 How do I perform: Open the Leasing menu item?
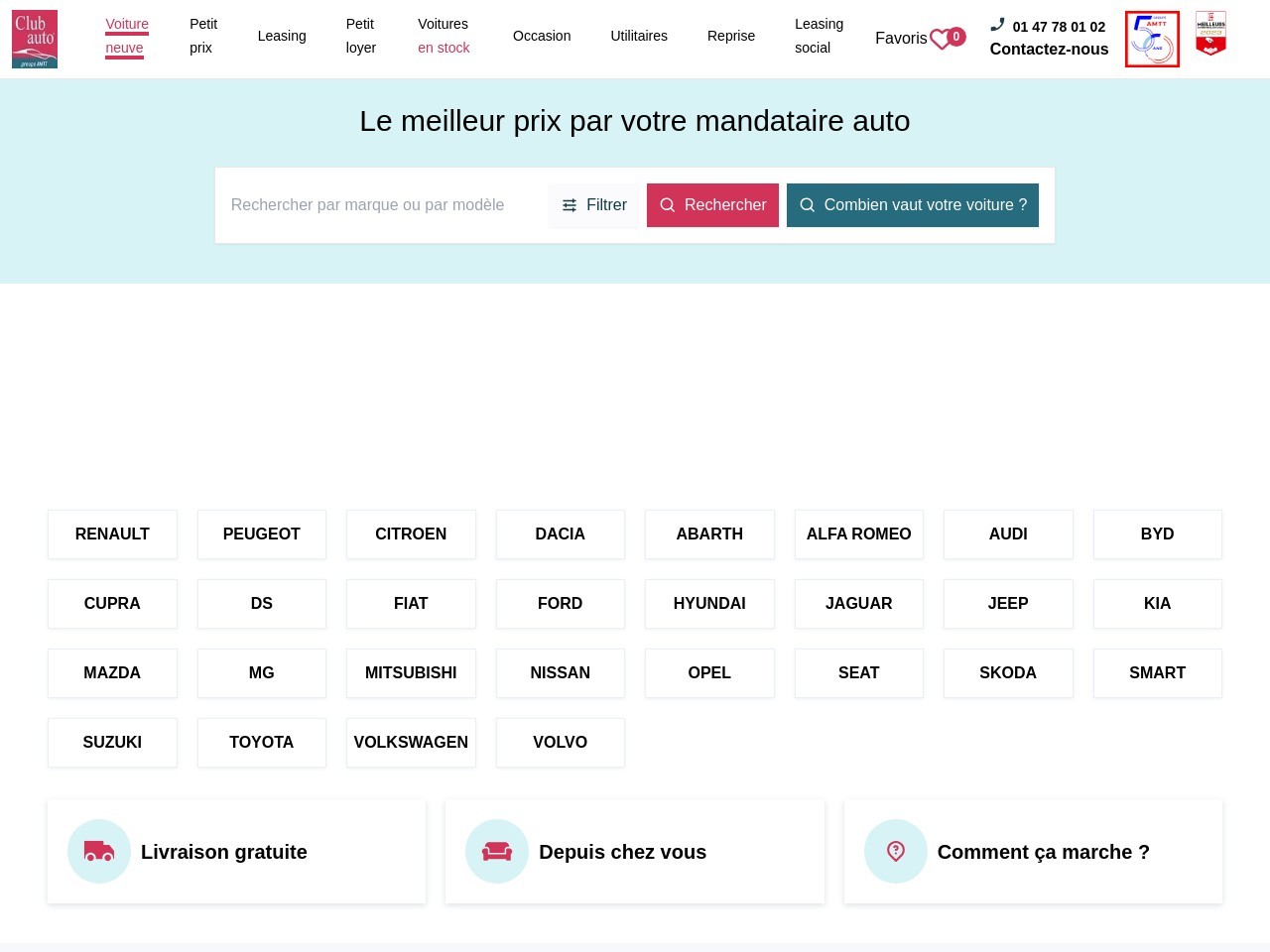pos(282,36)
